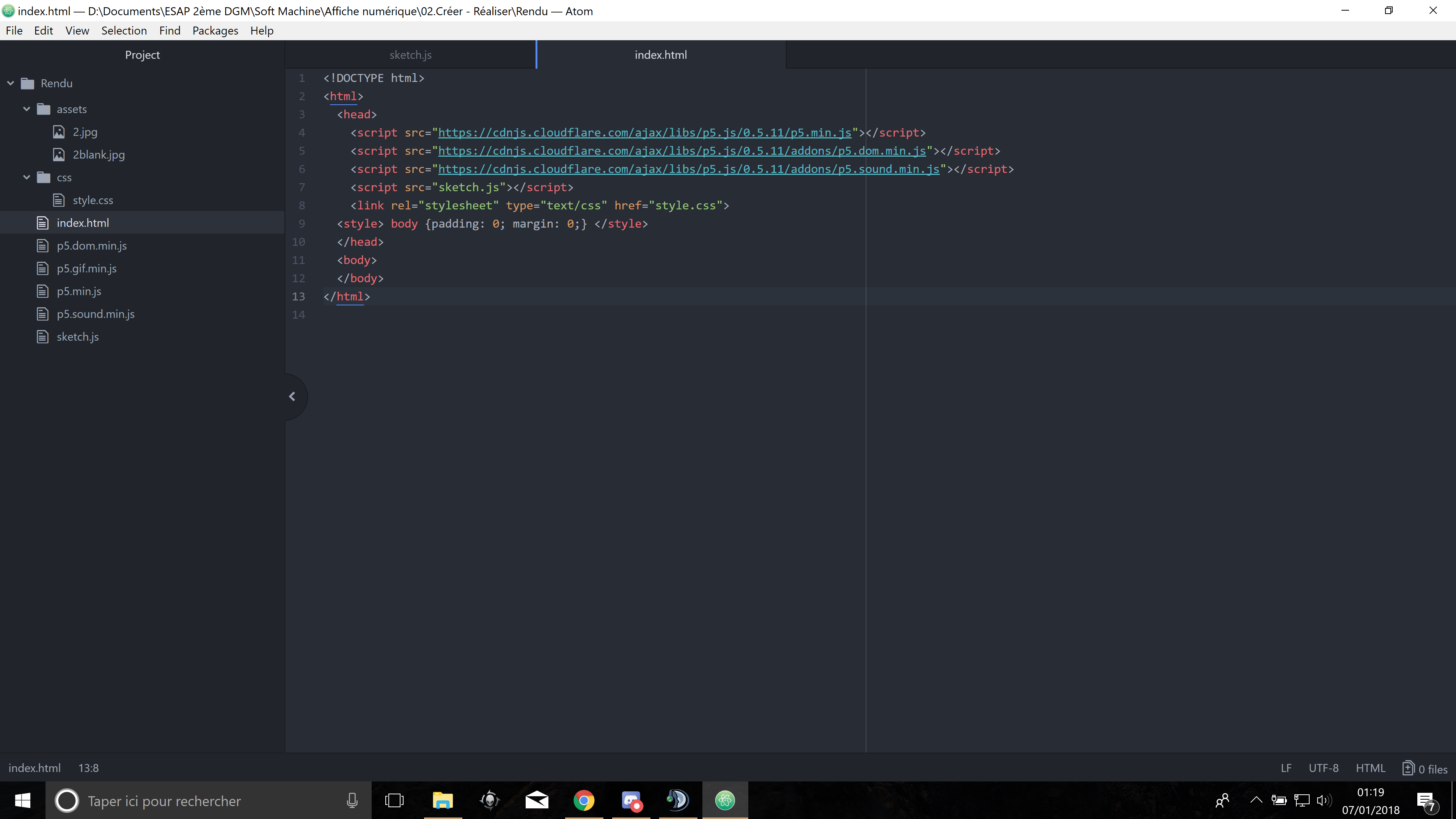Open File Explorer from the taskbar

[443, 800]
